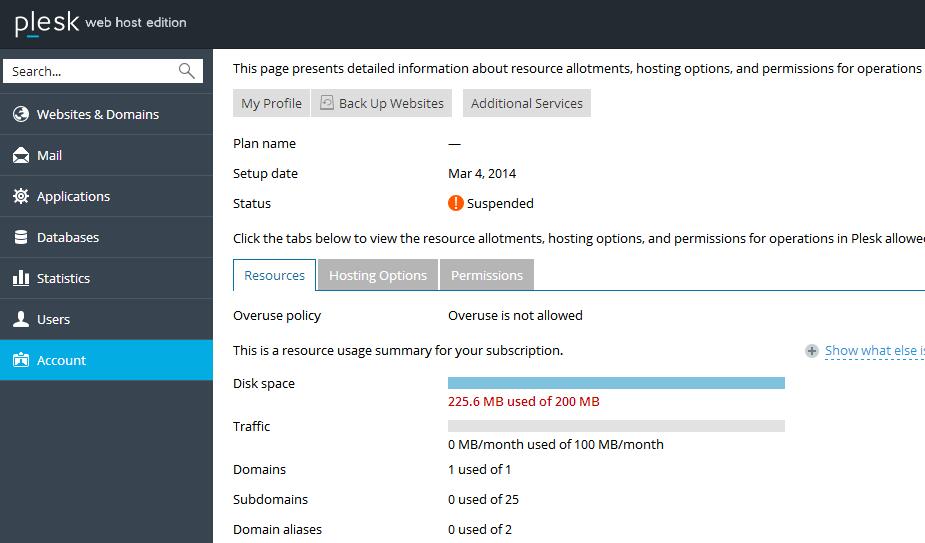Open Additional Services
The height and width of the screenshot is (543, 925).
[x=526, y=103]
